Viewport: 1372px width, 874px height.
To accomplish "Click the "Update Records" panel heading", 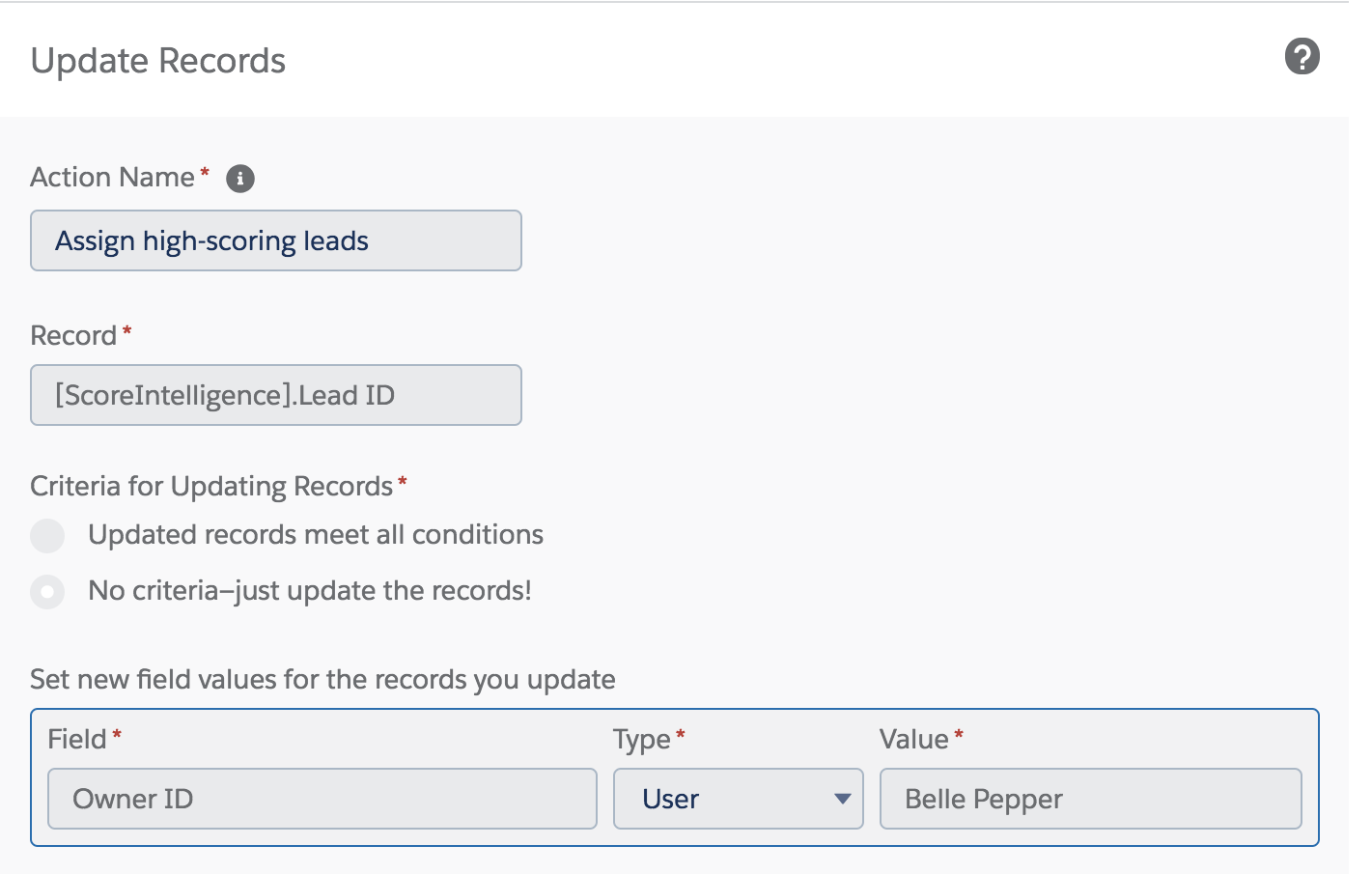I will [x=158, y=61].
